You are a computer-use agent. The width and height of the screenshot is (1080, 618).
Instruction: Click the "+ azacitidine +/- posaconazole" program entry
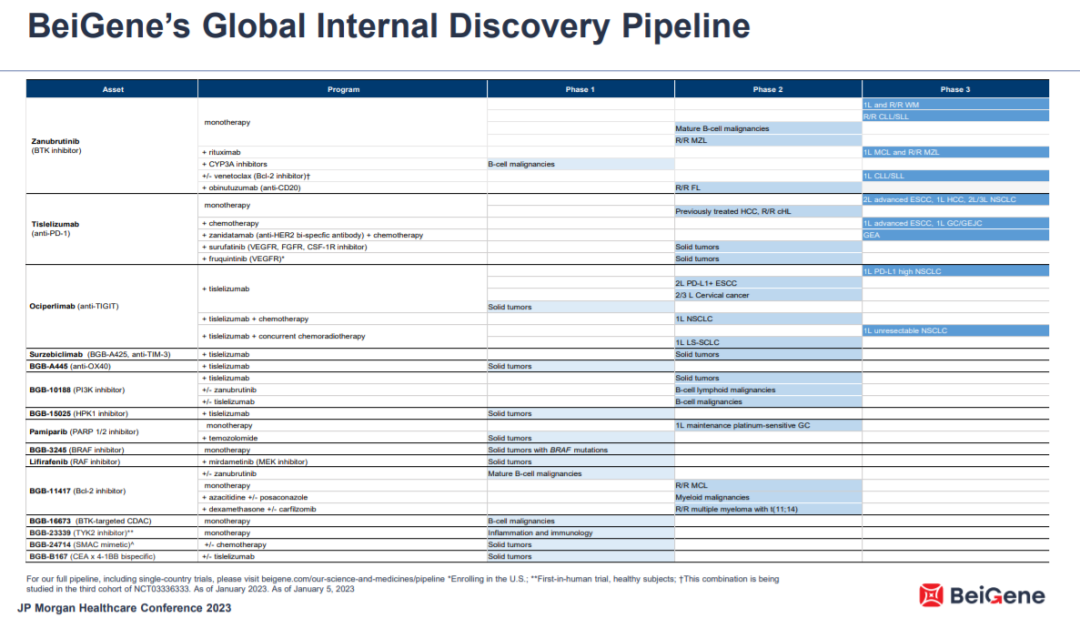click(x=254, y=497)
